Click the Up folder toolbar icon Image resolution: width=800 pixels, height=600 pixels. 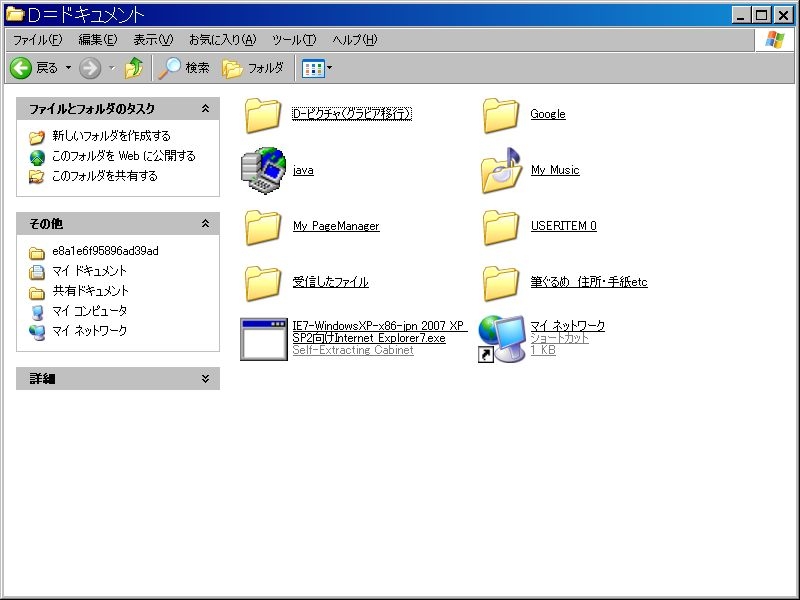pos(133,68)
